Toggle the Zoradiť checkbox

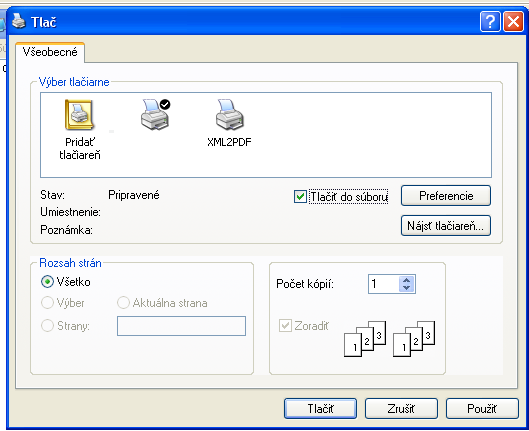pos(285,326)
